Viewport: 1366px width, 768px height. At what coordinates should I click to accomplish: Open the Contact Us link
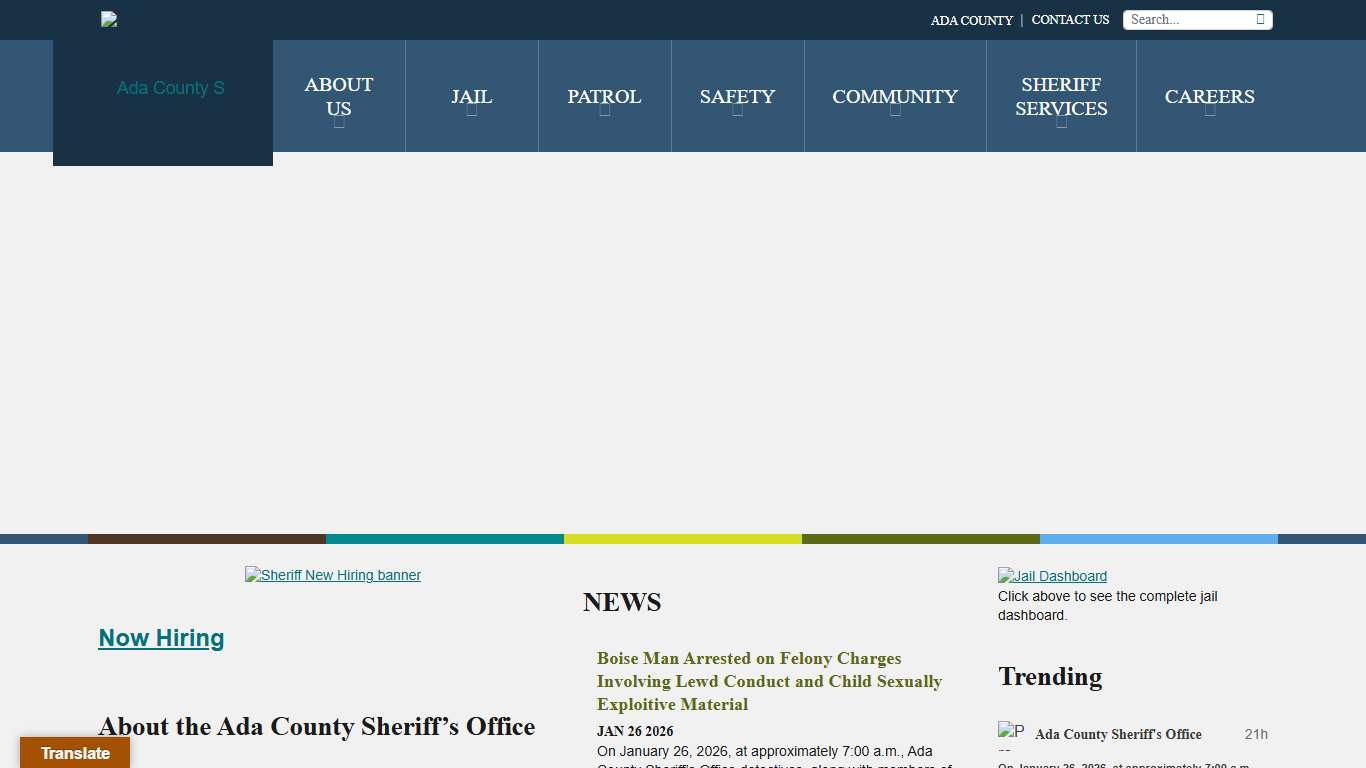click(x=1070, y=20)
